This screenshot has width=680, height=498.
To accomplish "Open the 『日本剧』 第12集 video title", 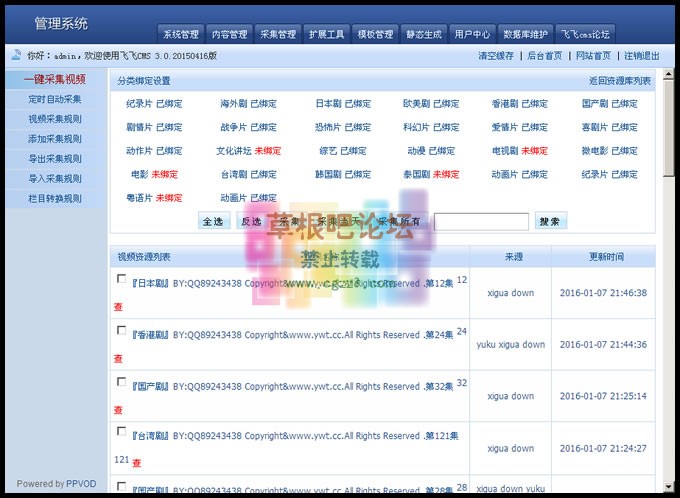I will [x=293, y=283].
